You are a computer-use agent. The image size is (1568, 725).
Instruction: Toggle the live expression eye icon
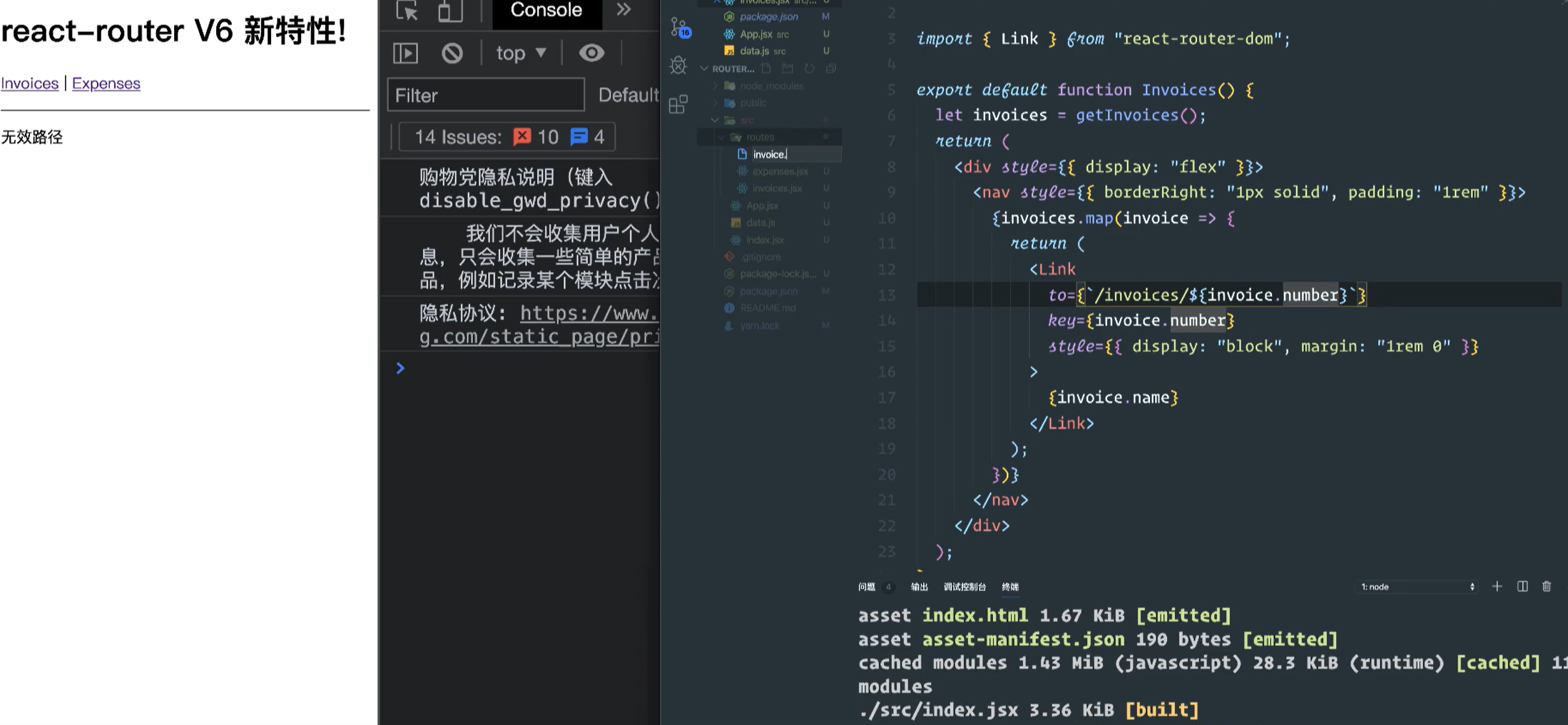(591, 53)
